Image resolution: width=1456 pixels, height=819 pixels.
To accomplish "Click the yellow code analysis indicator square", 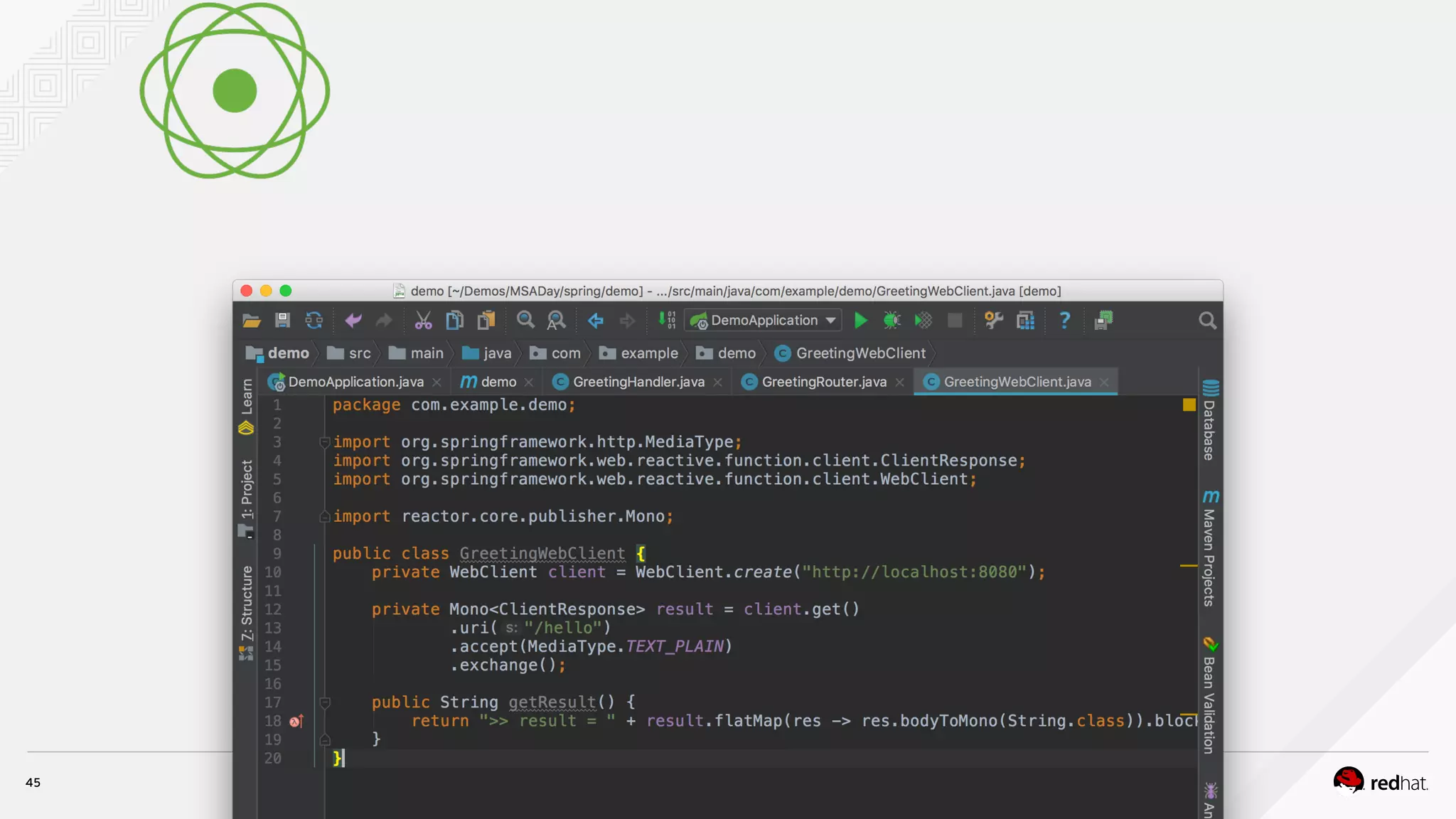I will (x=1189, y=405).
